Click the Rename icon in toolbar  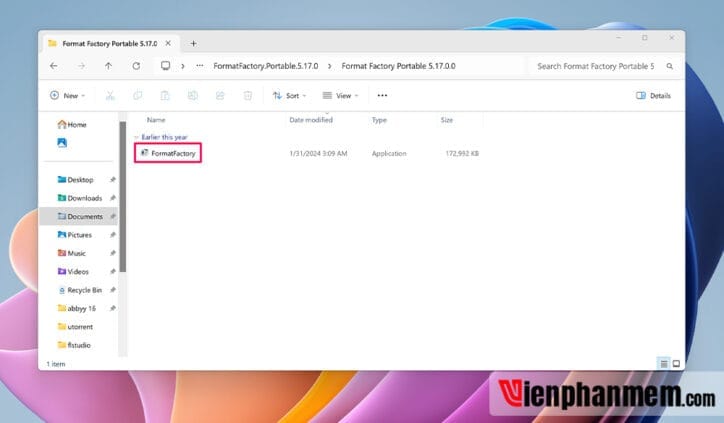(x=193, y=96)
